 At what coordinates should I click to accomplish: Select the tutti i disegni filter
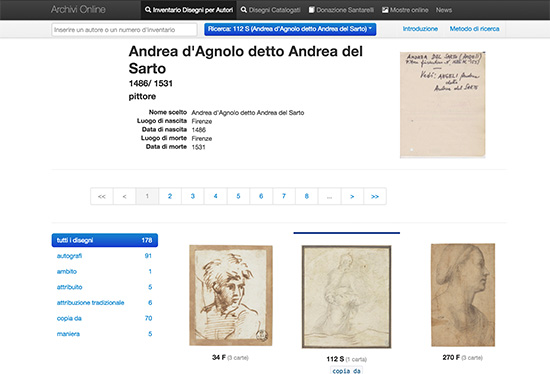click(105, 240)
